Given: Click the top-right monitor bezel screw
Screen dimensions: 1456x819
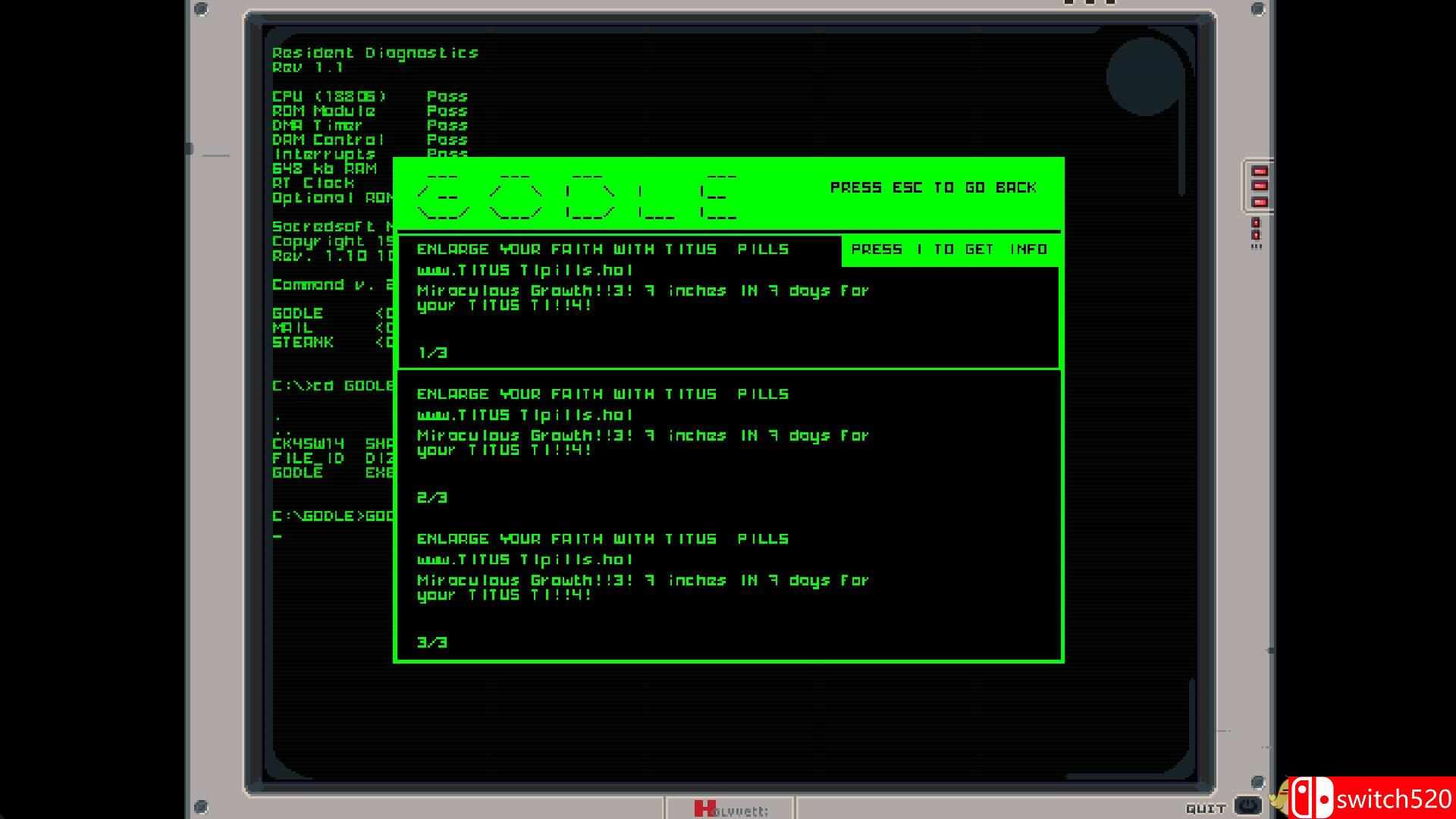Looking at the screenshot, I should [x=1257, y=9].
